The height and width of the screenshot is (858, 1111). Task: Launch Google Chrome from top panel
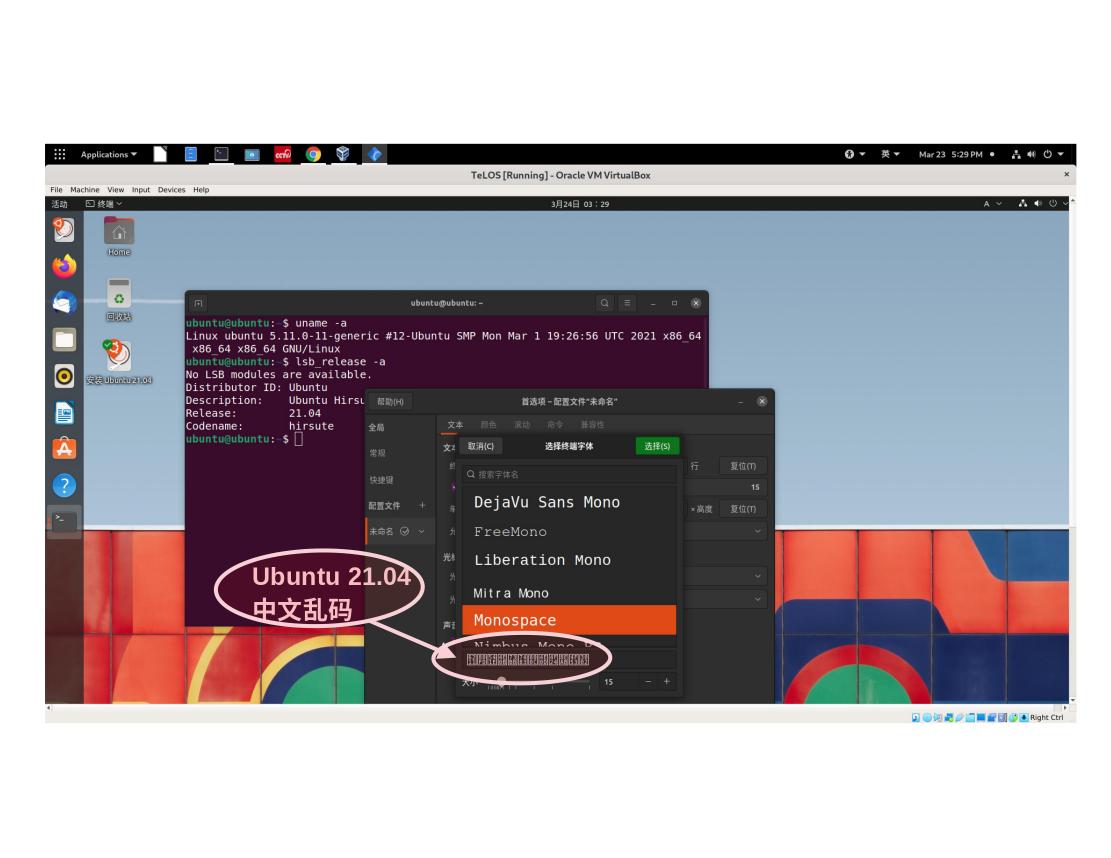tap(313, 154)
